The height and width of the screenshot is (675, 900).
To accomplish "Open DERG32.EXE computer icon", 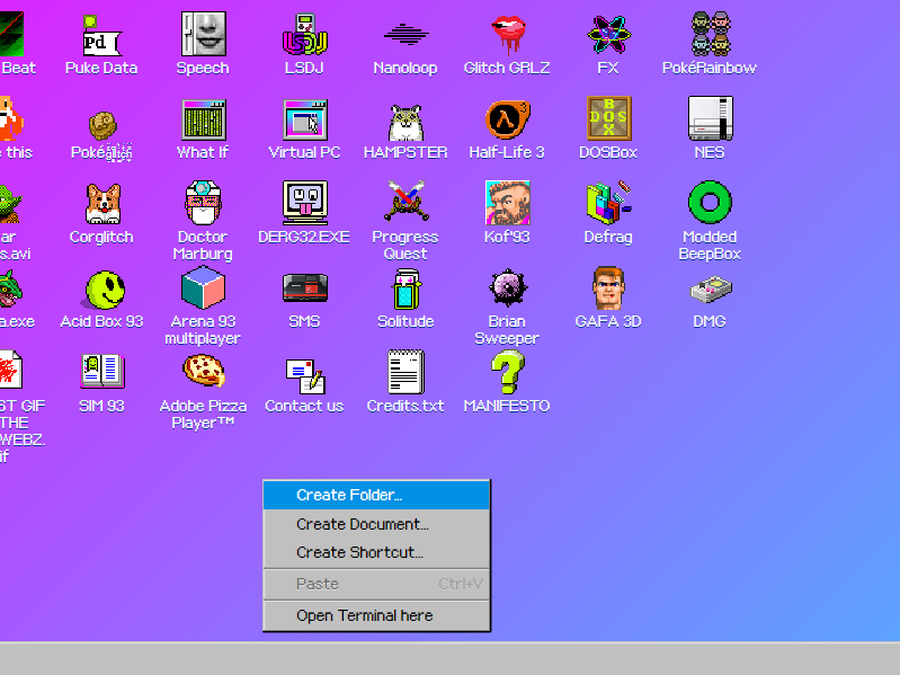I will [x=305, y=203].
